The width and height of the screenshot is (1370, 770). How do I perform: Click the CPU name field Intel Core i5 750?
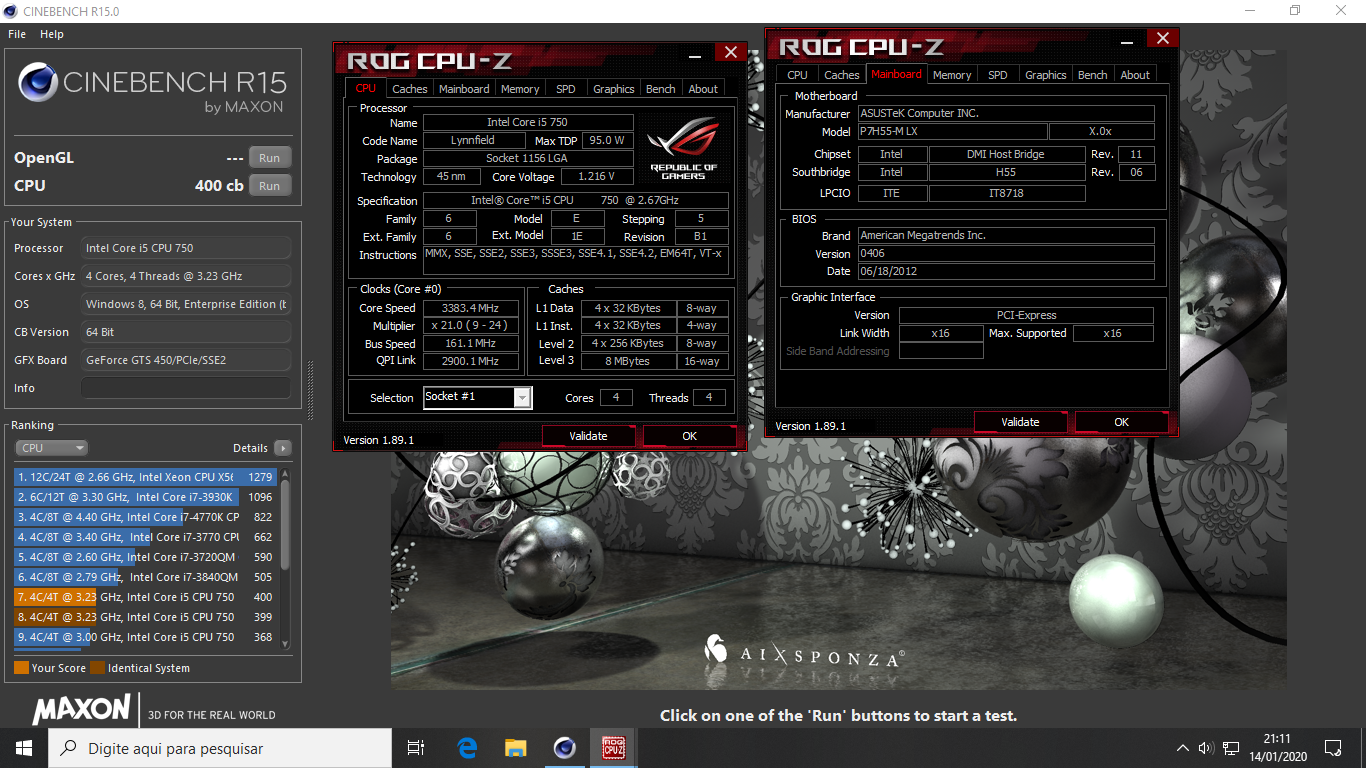[x=527, y=122]
